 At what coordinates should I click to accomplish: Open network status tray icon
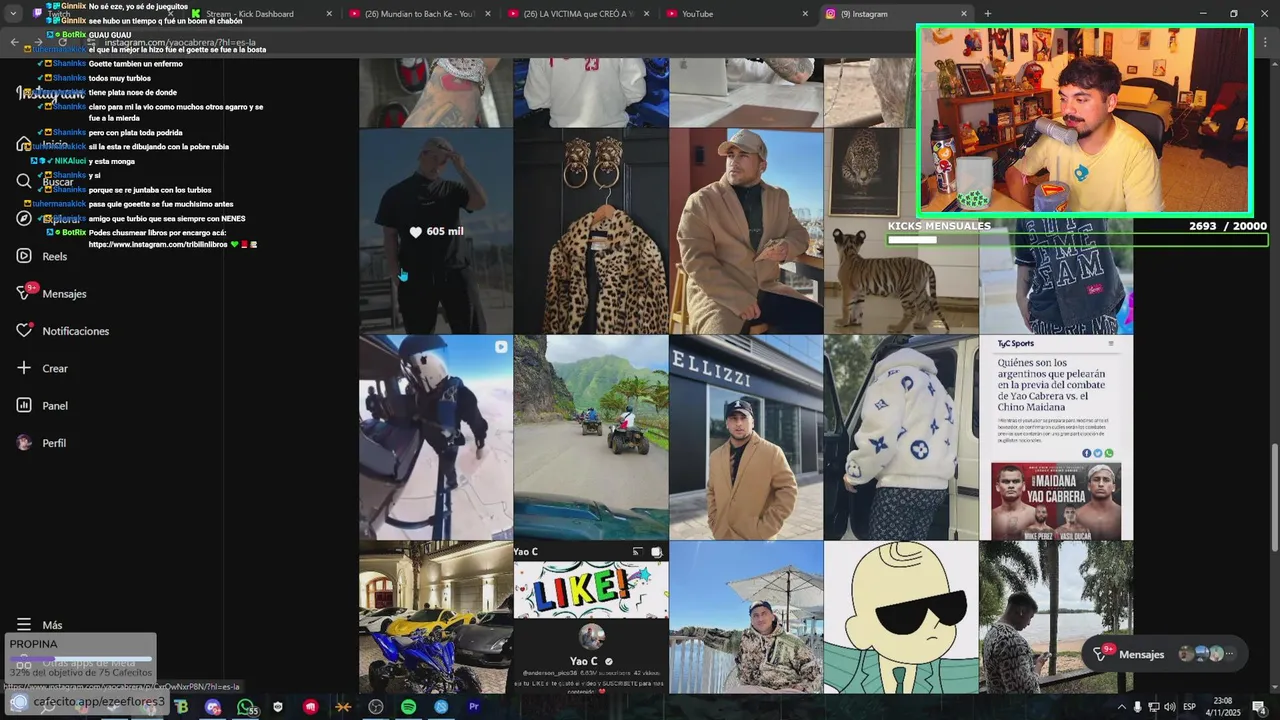(x=1153, y=707)
